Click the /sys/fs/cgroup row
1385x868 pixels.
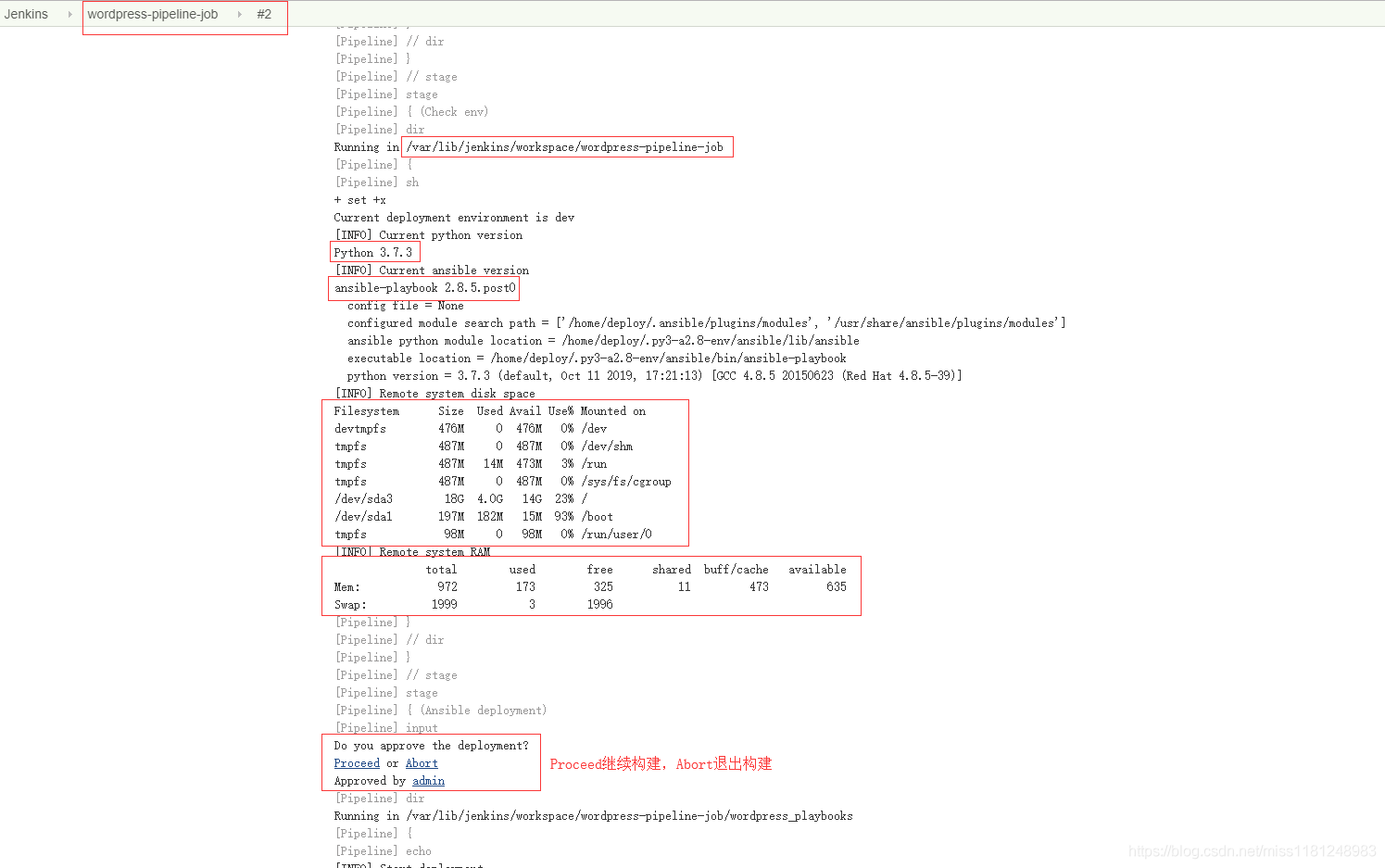[503, 482]
